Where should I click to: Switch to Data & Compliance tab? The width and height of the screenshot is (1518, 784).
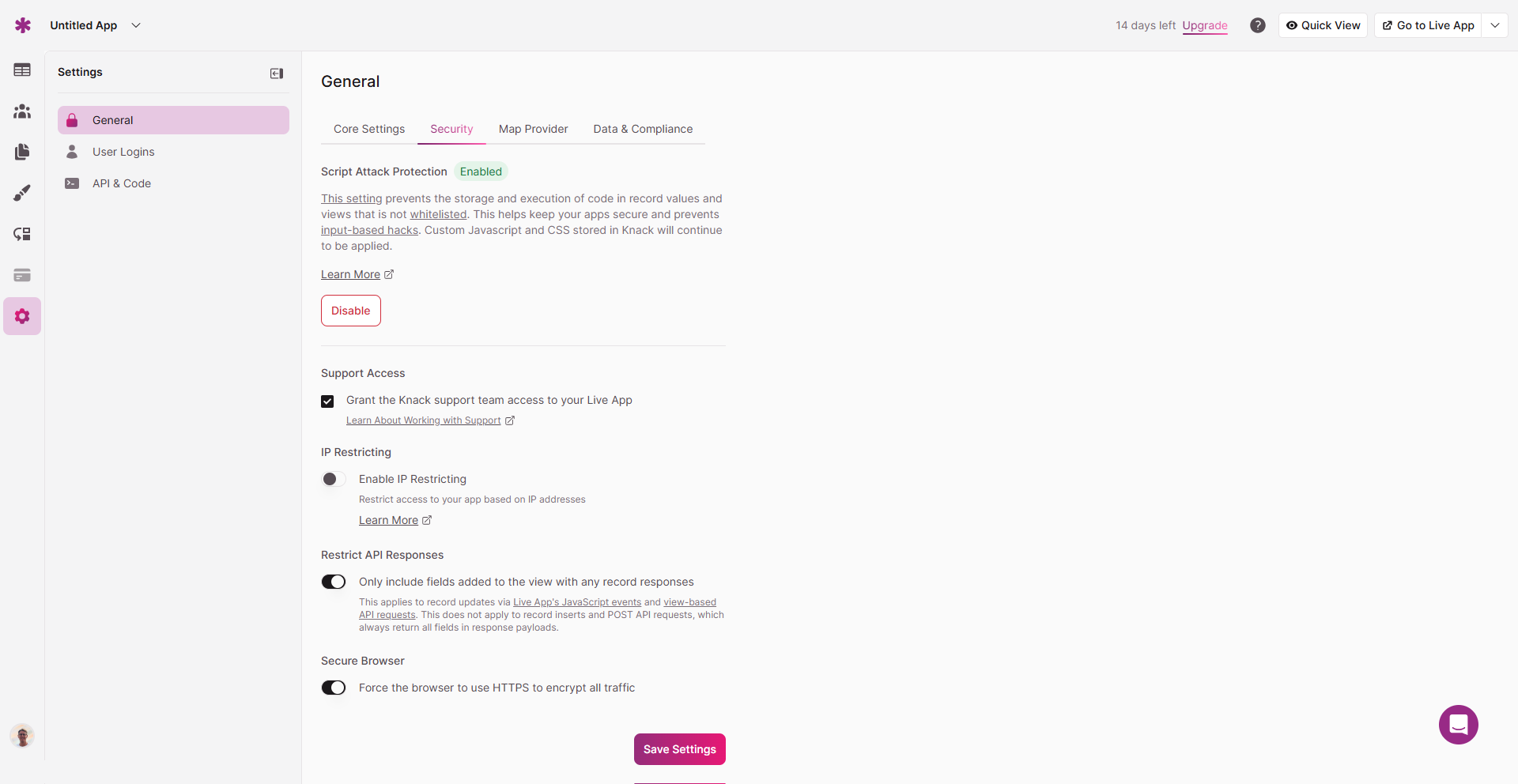[643, 129]
